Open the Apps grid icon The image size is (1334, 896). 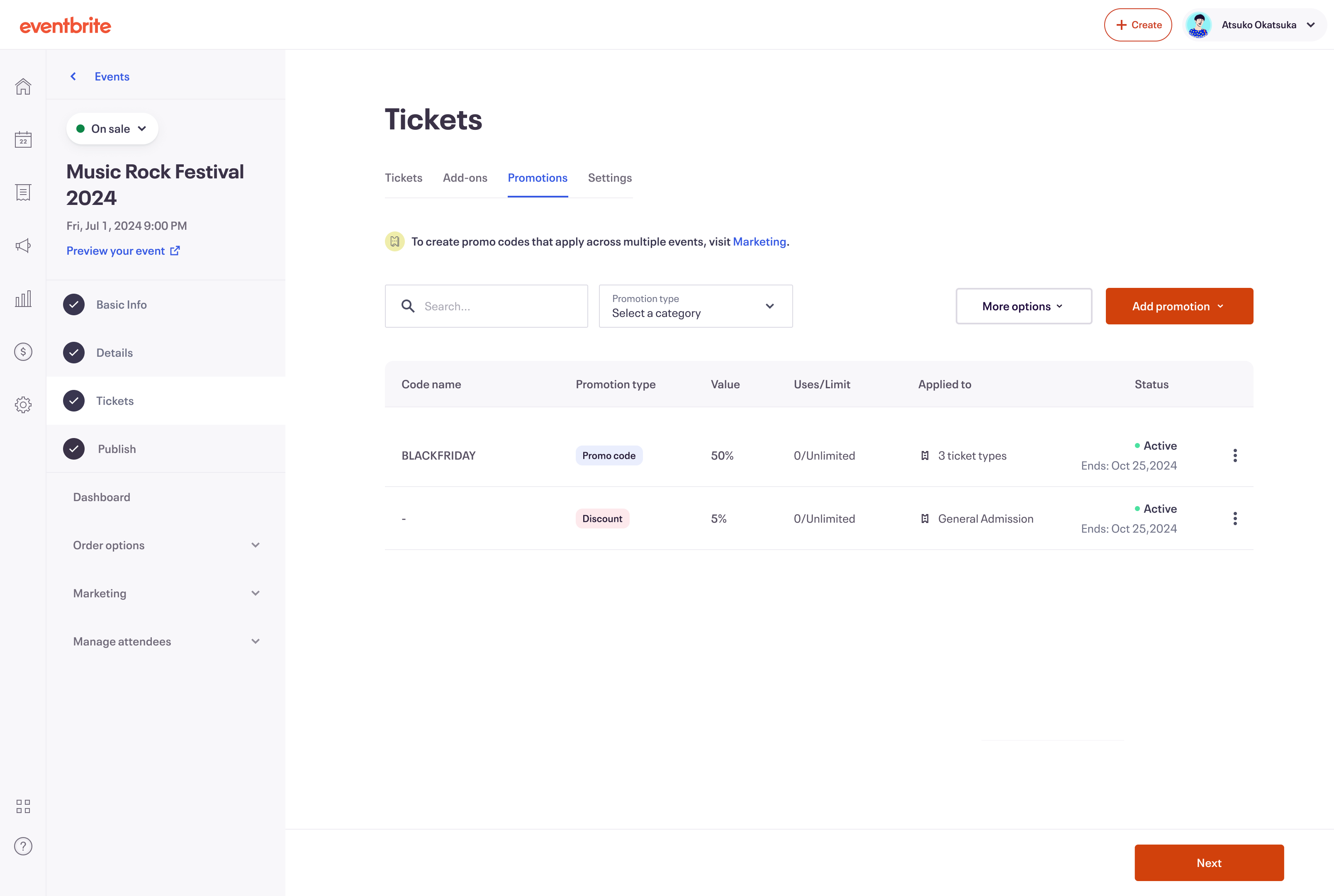[x=23, y=806]
